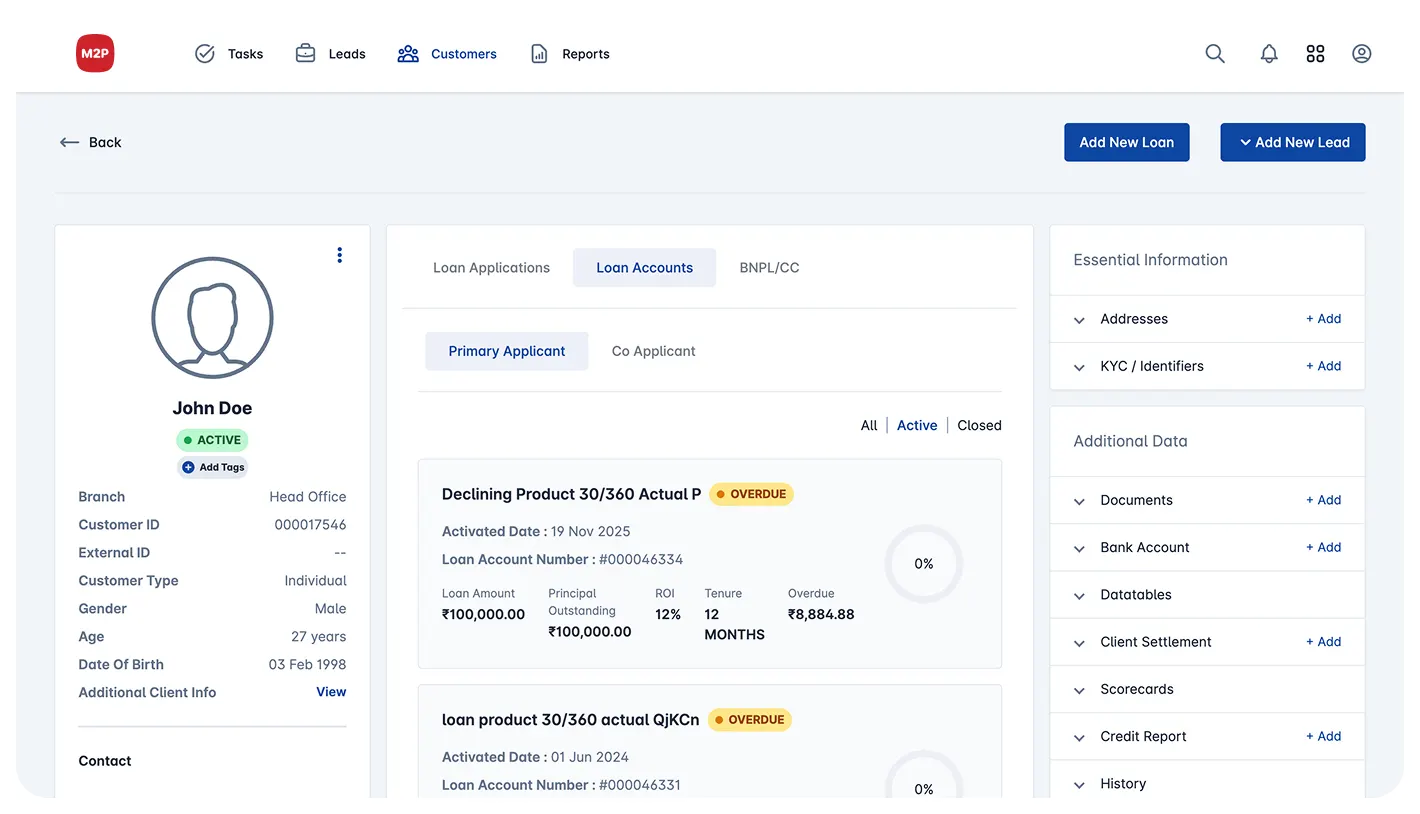Expand the Datatables section
This screenshot has height=814, width=1420.
pyautogui.click(x=1079, y=595)
